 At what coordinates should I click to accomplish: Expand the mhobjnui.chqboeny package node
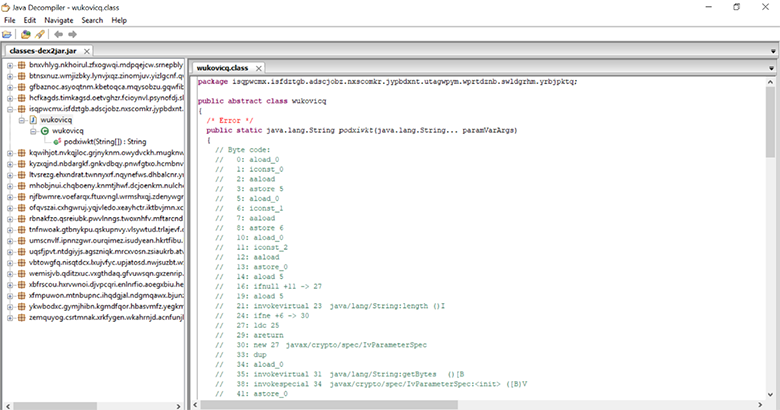point(9,186)
